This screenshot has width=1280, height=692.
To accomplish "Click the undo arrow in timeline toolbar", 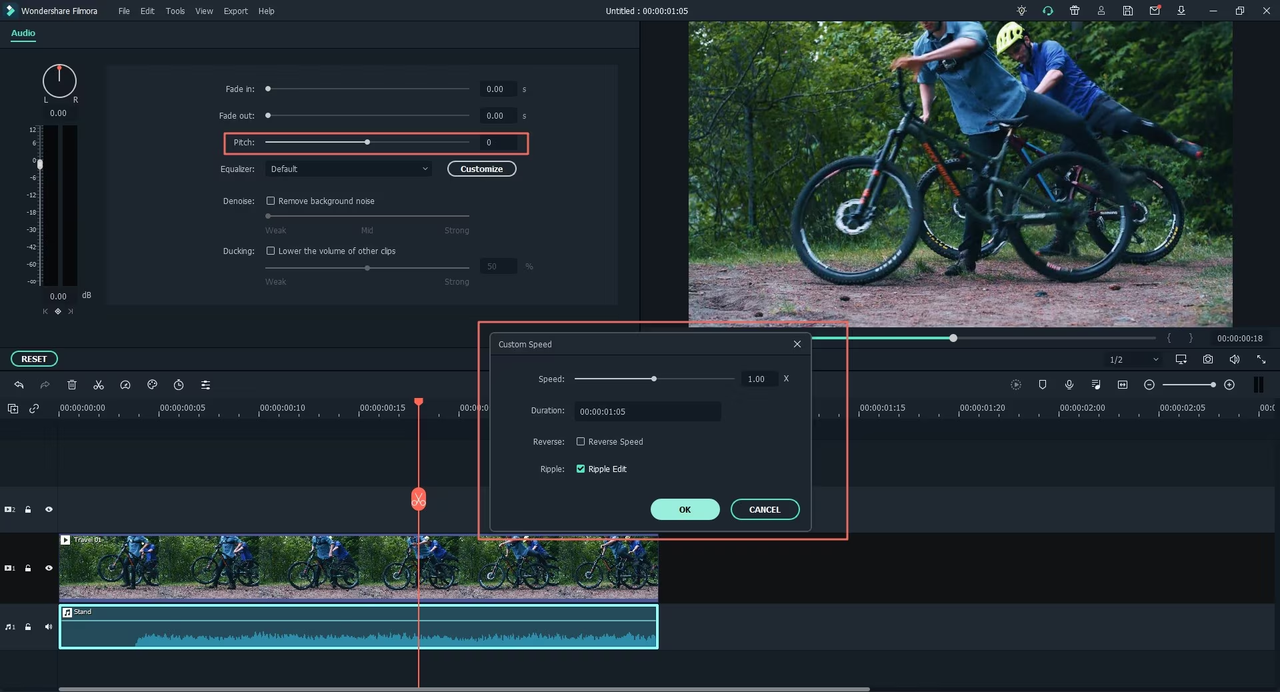I will pyautogui.click(x=19, y=385).
